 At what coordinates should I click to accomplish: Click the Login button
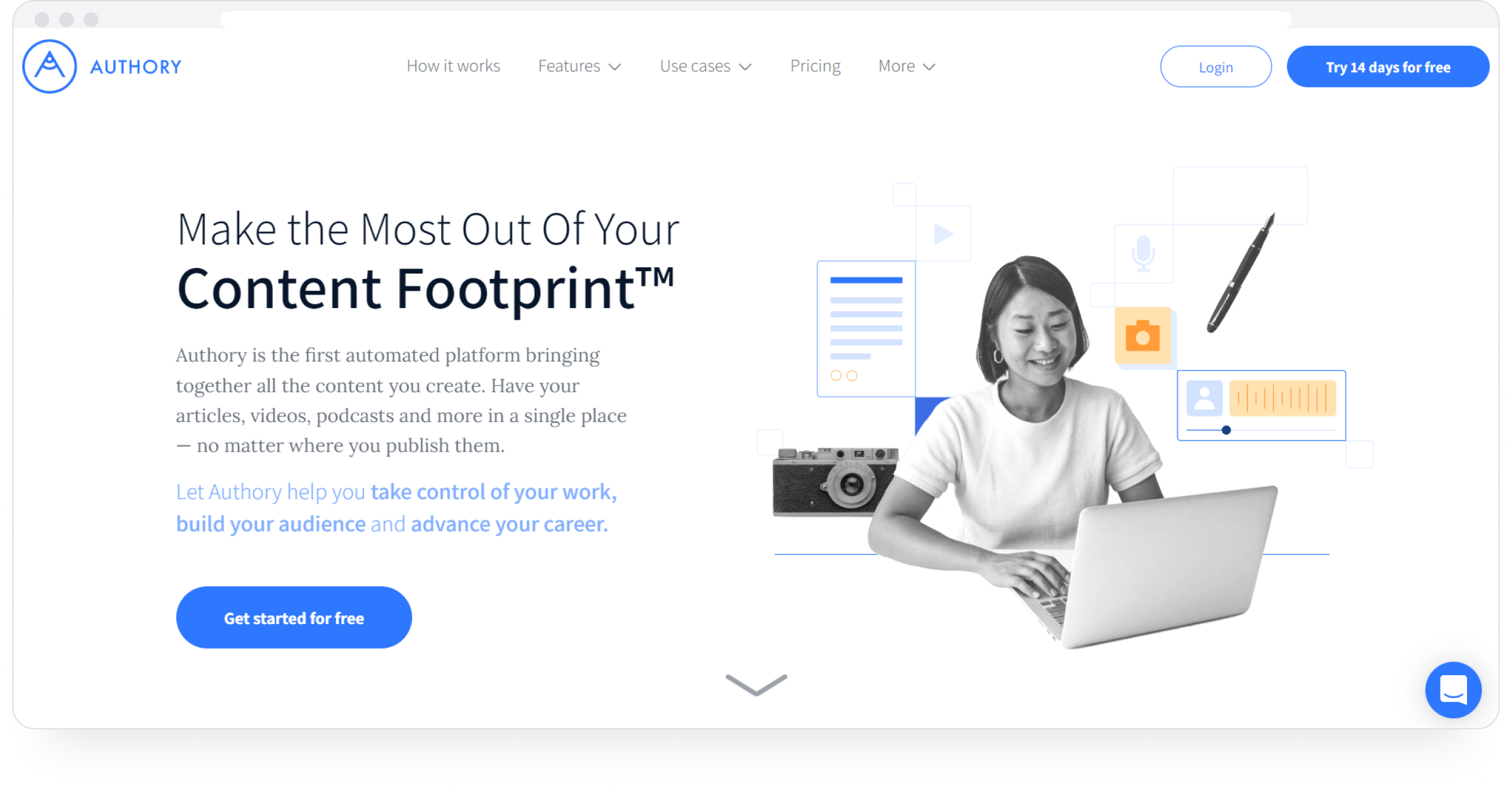1217,66
